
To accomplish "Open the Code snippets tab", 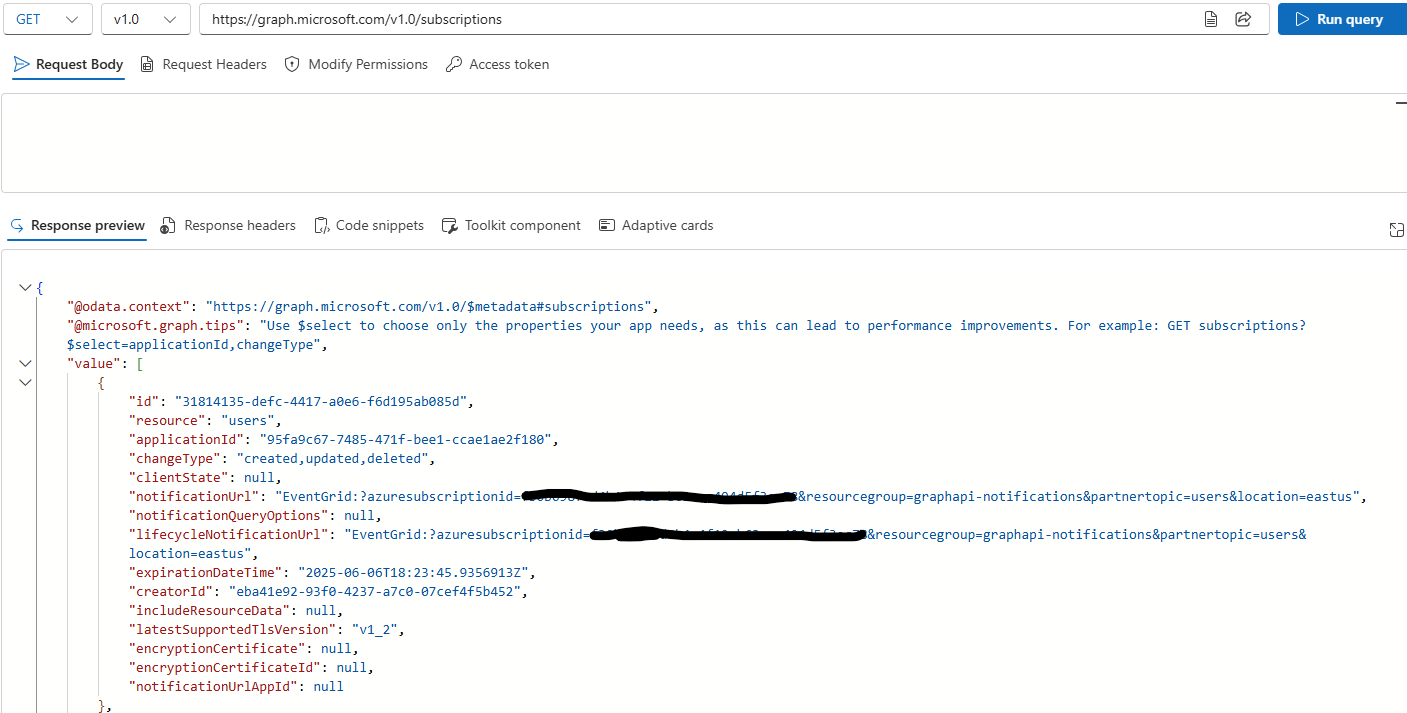I will 369,226.
